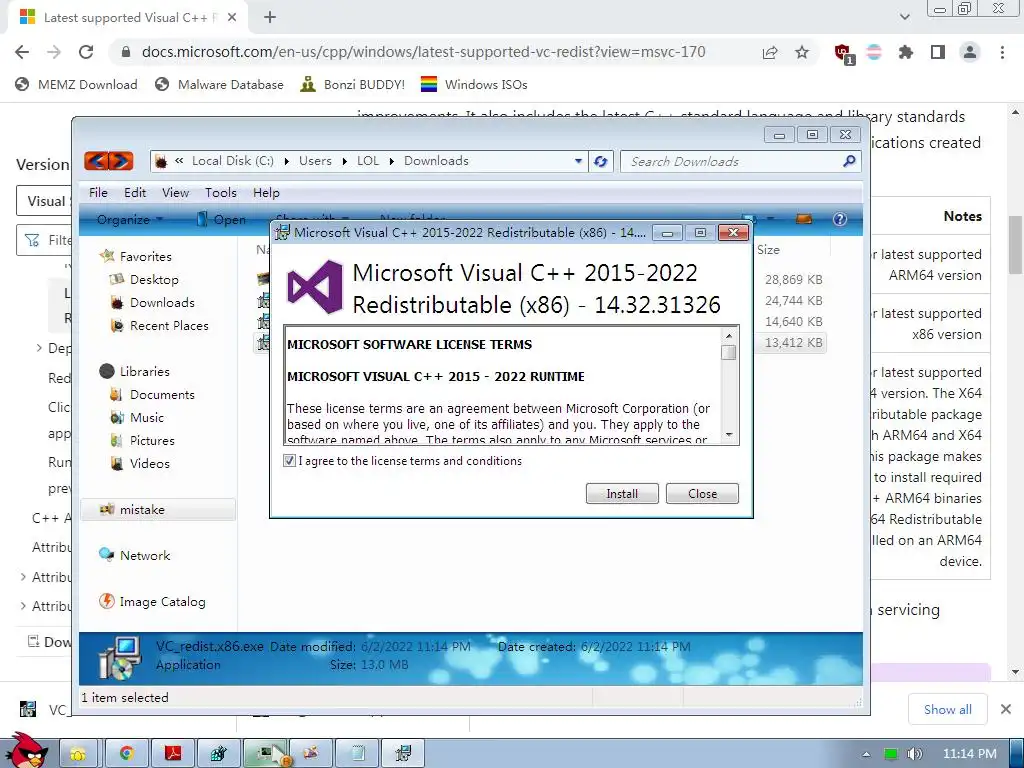Open the Help menu in Explorer
This screenshot has width=1024, height=768.
point(266,193)
